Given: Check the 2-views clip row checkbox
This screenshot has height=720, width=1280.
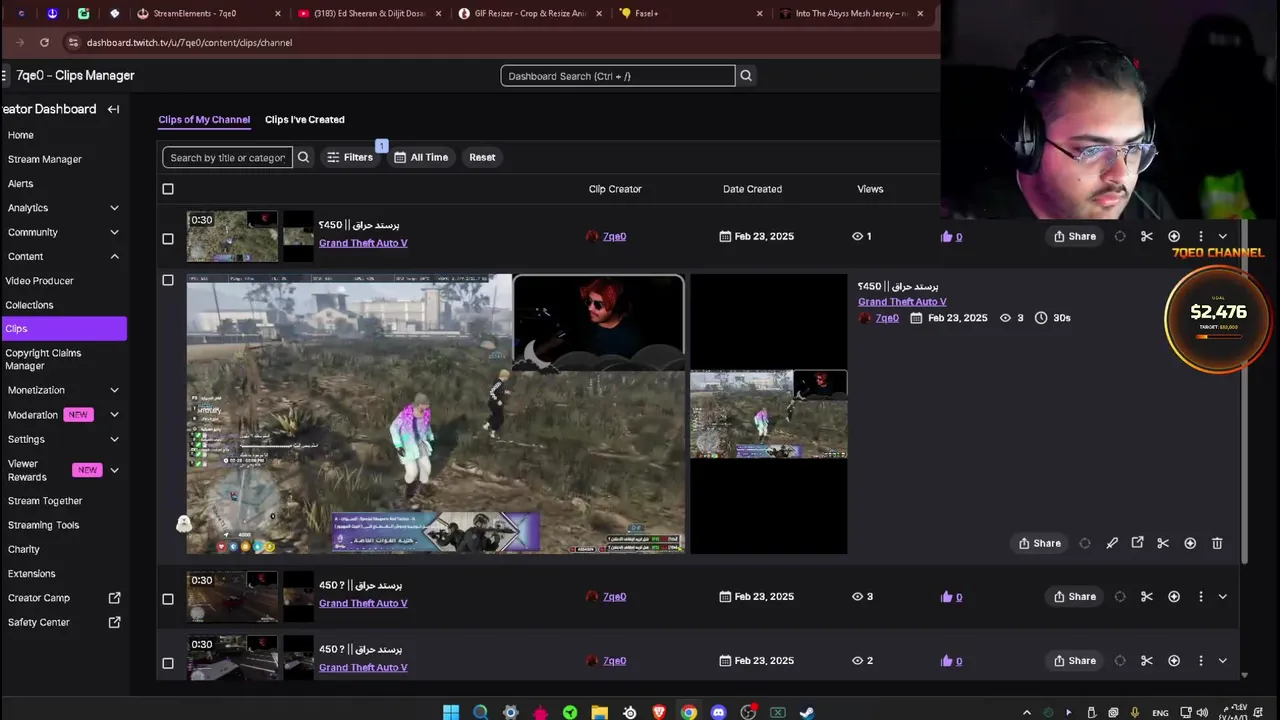Looking at the screenshot, I should point(168,663).
